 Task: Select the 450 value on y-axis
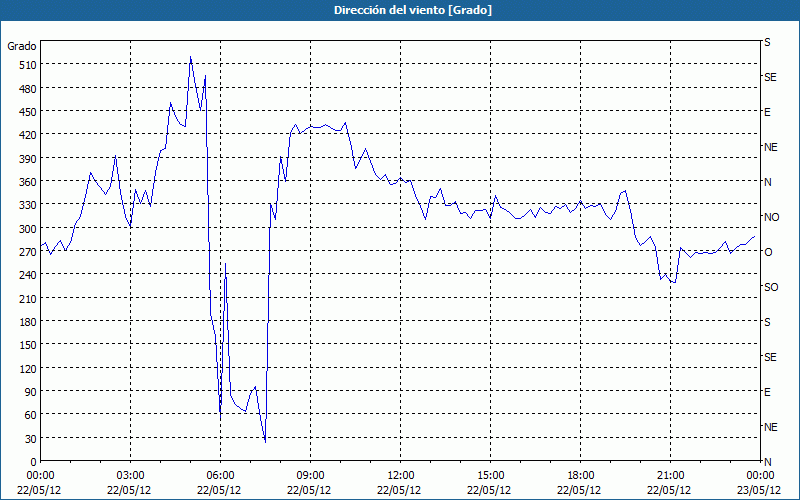pyautogui.click(x=27, y=112)
